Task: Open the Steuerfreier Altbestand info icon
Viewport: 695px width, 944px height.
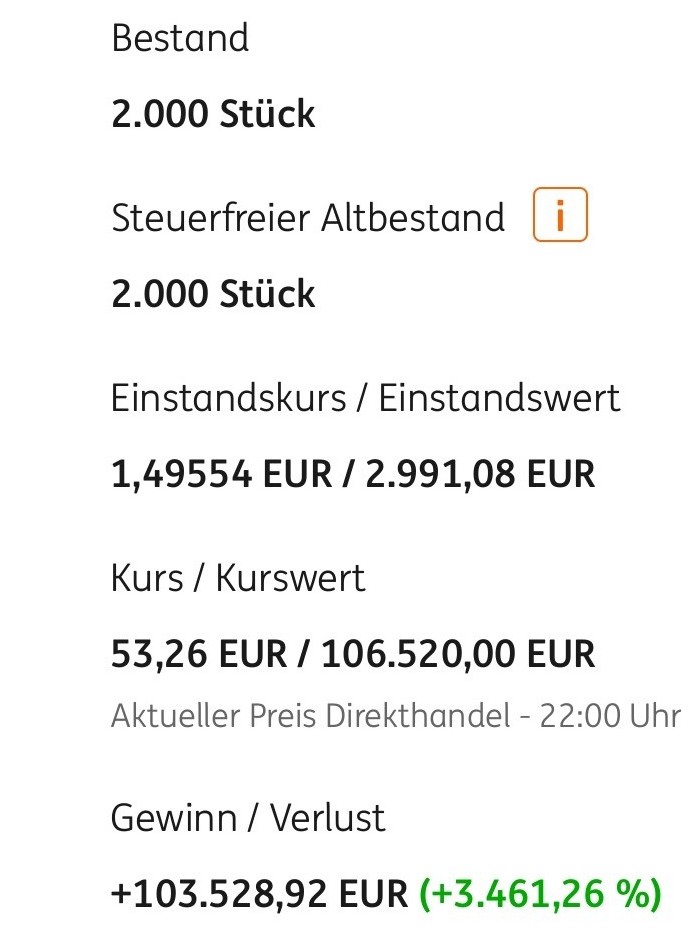Action: [x=559, y=216]
